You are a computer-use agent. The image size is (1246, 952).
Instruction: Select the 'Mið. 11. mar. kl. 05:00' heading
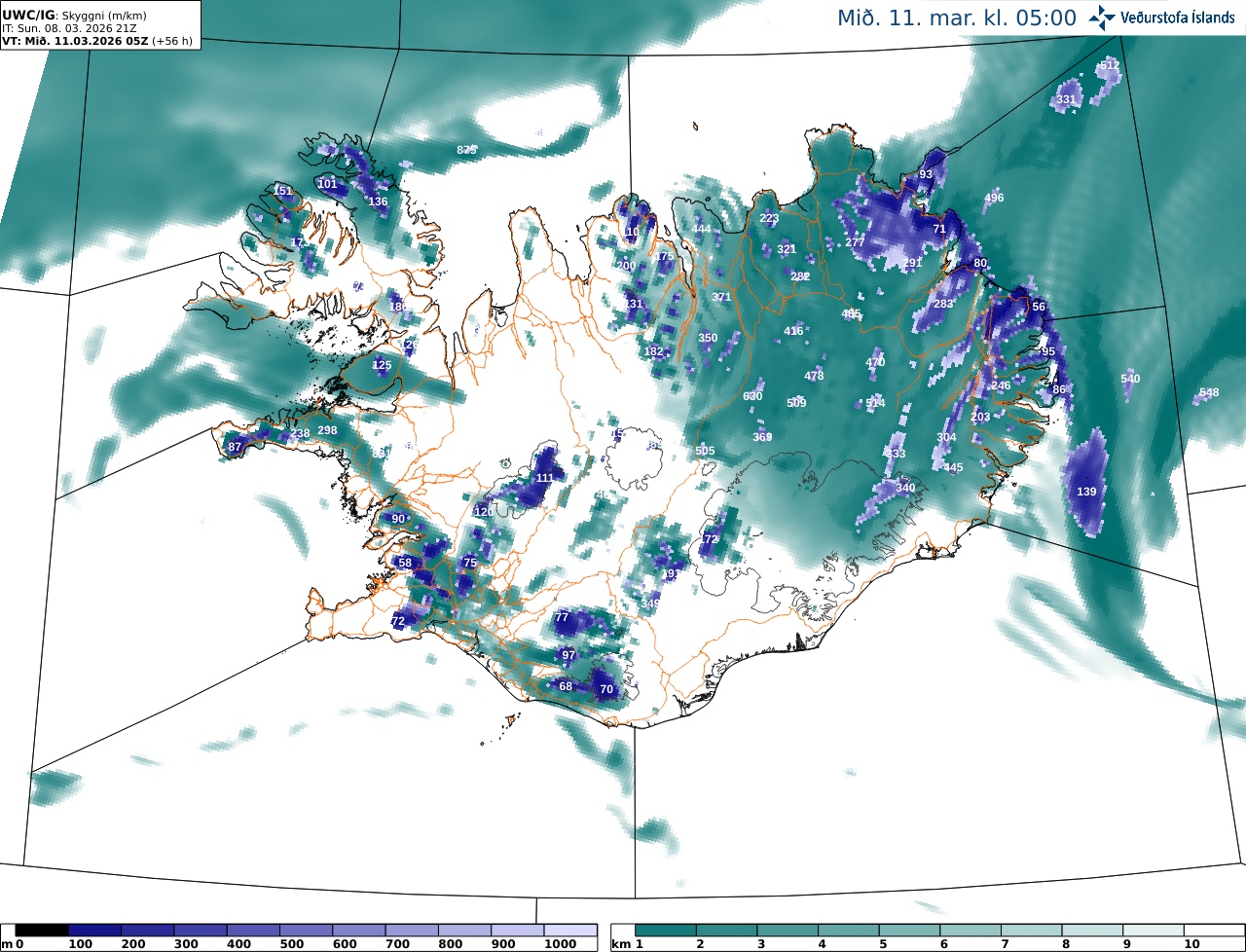(956, 18)
